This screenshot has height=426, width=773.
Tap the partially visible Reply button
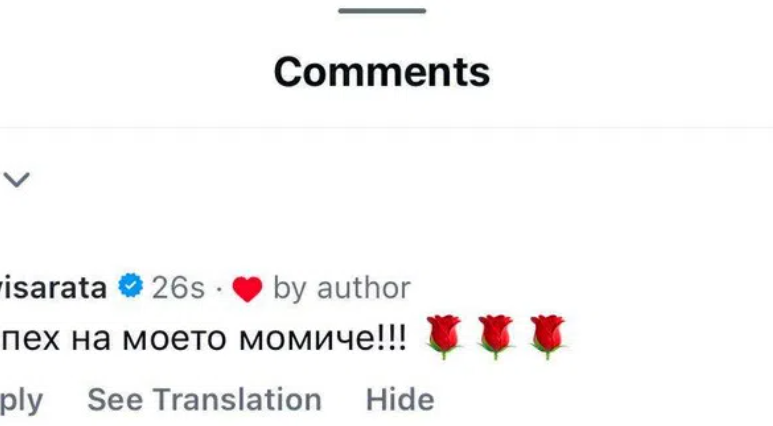(21, 400)
